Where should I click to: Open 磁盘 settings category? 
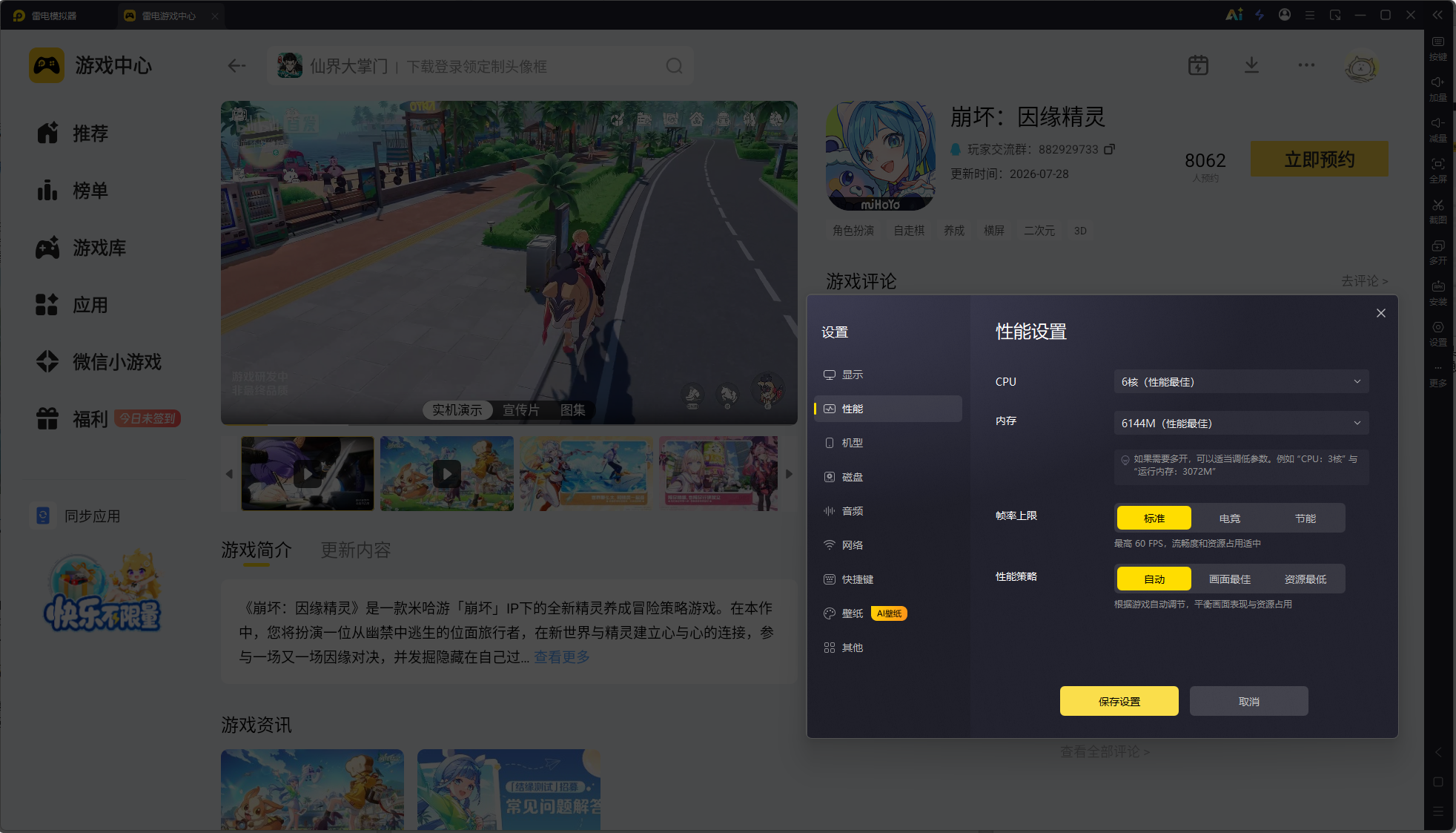[x=887, y=477]
